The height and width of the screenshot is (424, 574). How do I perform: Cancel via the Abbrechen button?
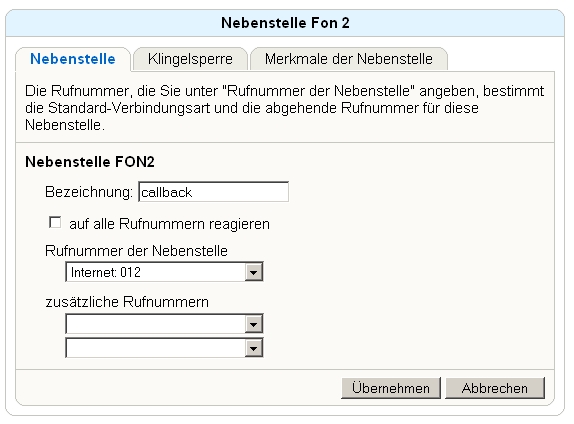tap(495, 388)
